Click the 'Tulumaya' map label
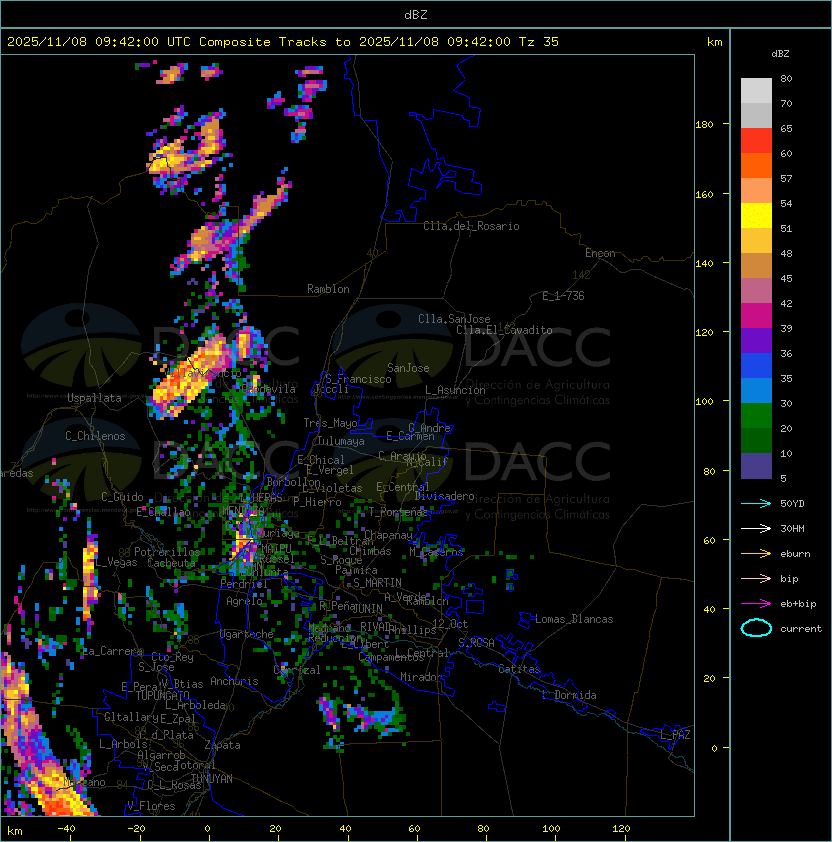 (x=341, y=441)
